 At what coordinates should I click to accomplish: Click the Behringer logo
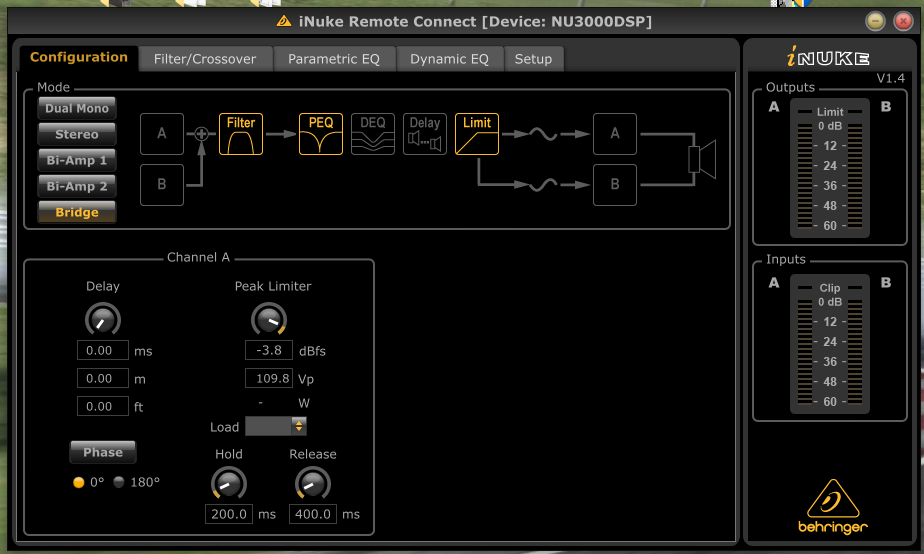coord(833,507)
